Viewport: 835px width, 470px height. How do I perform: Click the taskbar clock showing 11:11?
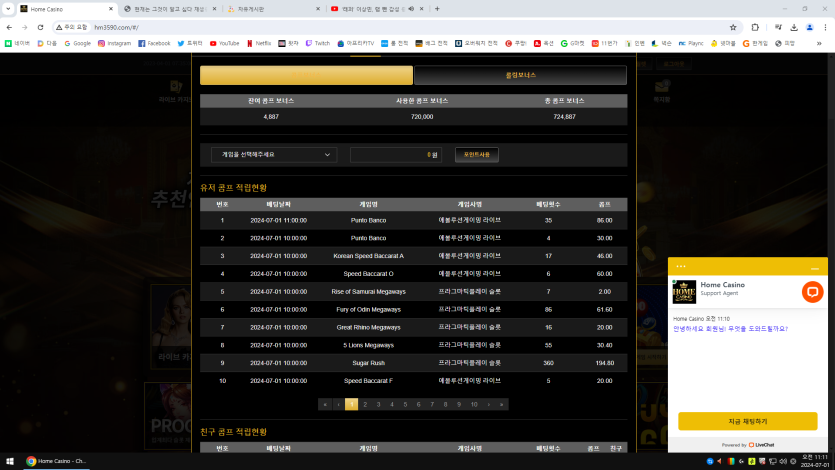pos(815,461)
